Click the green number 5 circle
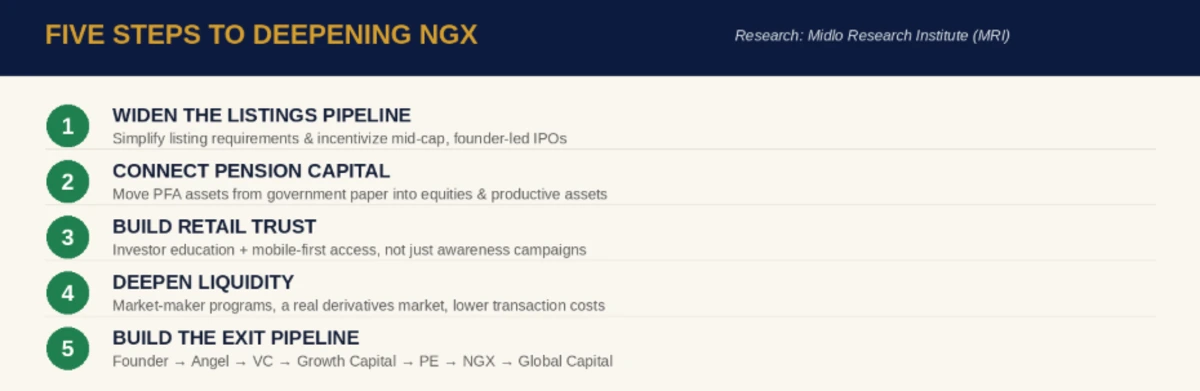1200x391 pixels. pos(68,349)
